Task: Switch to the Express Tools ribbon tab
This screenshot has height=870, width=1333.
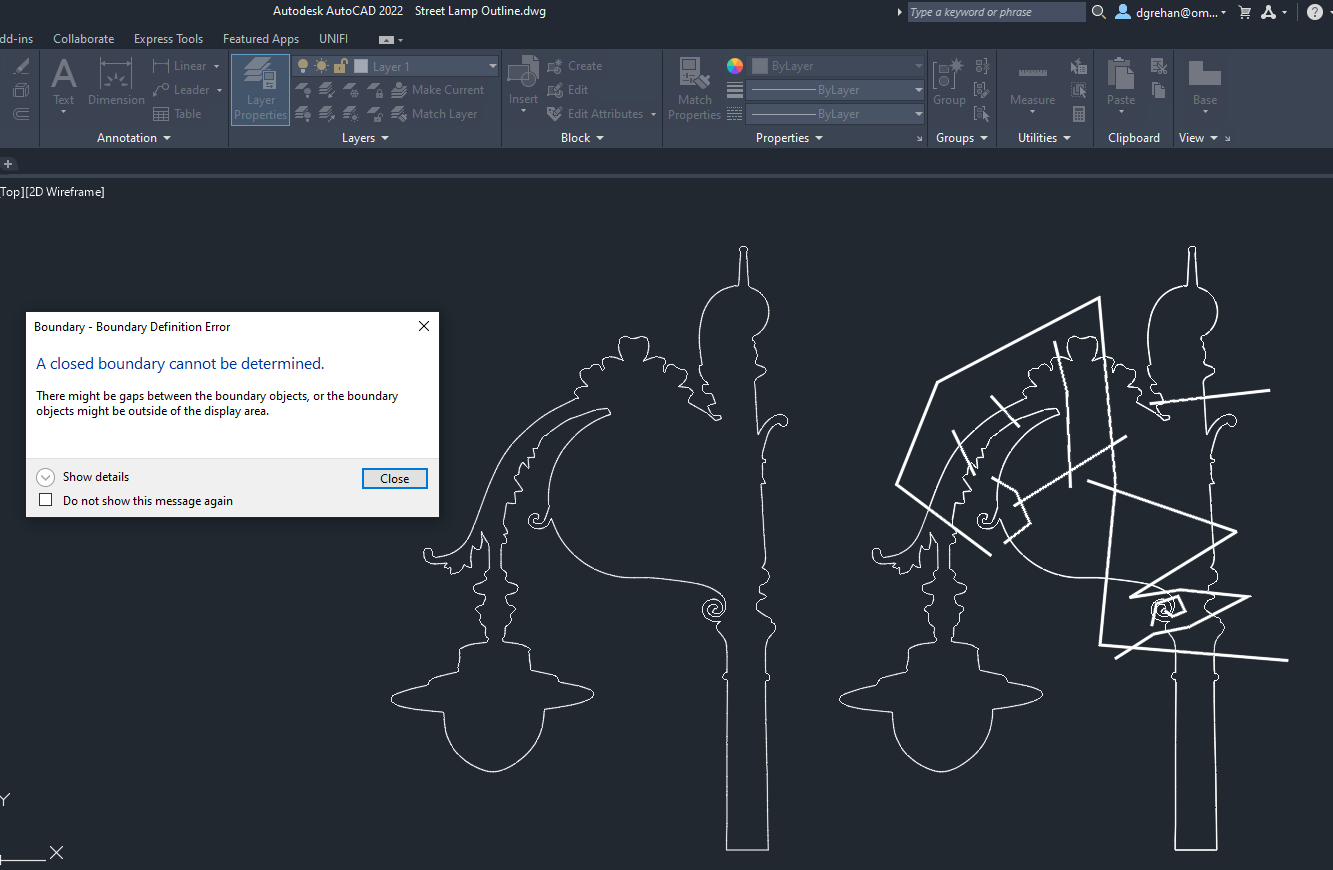Action: point(168,39)
